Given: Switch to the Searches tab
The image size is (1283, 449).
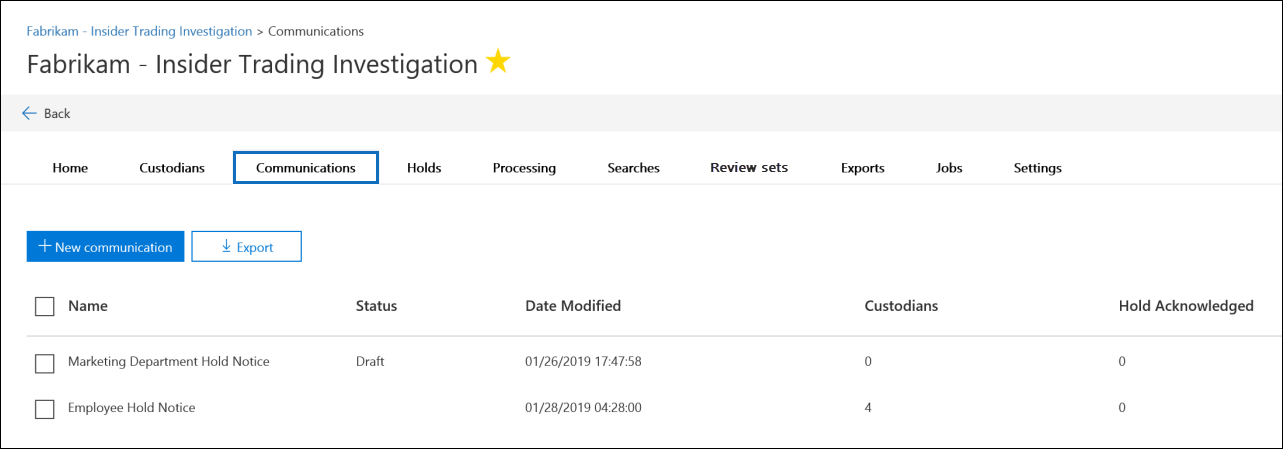Looking at the screenshot, I should pyautogui.click(x=633, y=168).
